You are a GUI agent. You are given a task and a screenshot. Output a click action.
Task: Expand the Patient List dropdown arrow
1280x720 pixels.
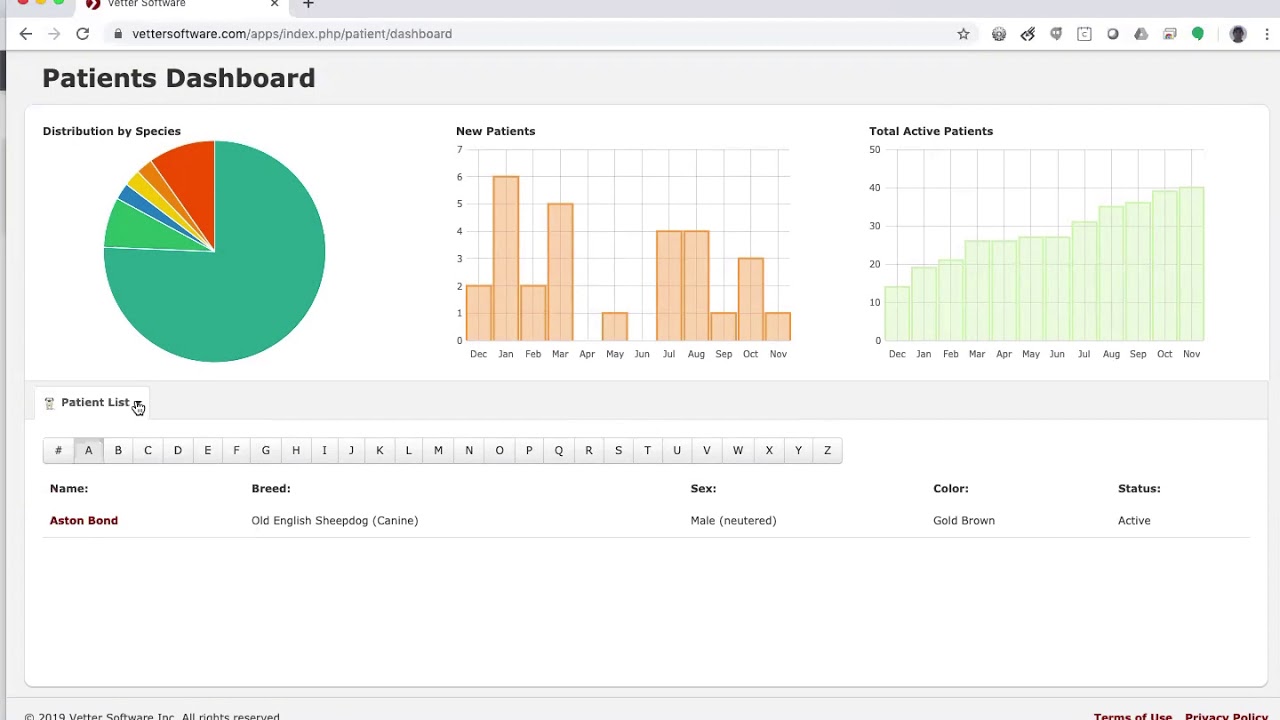click(x=138, y=403)
